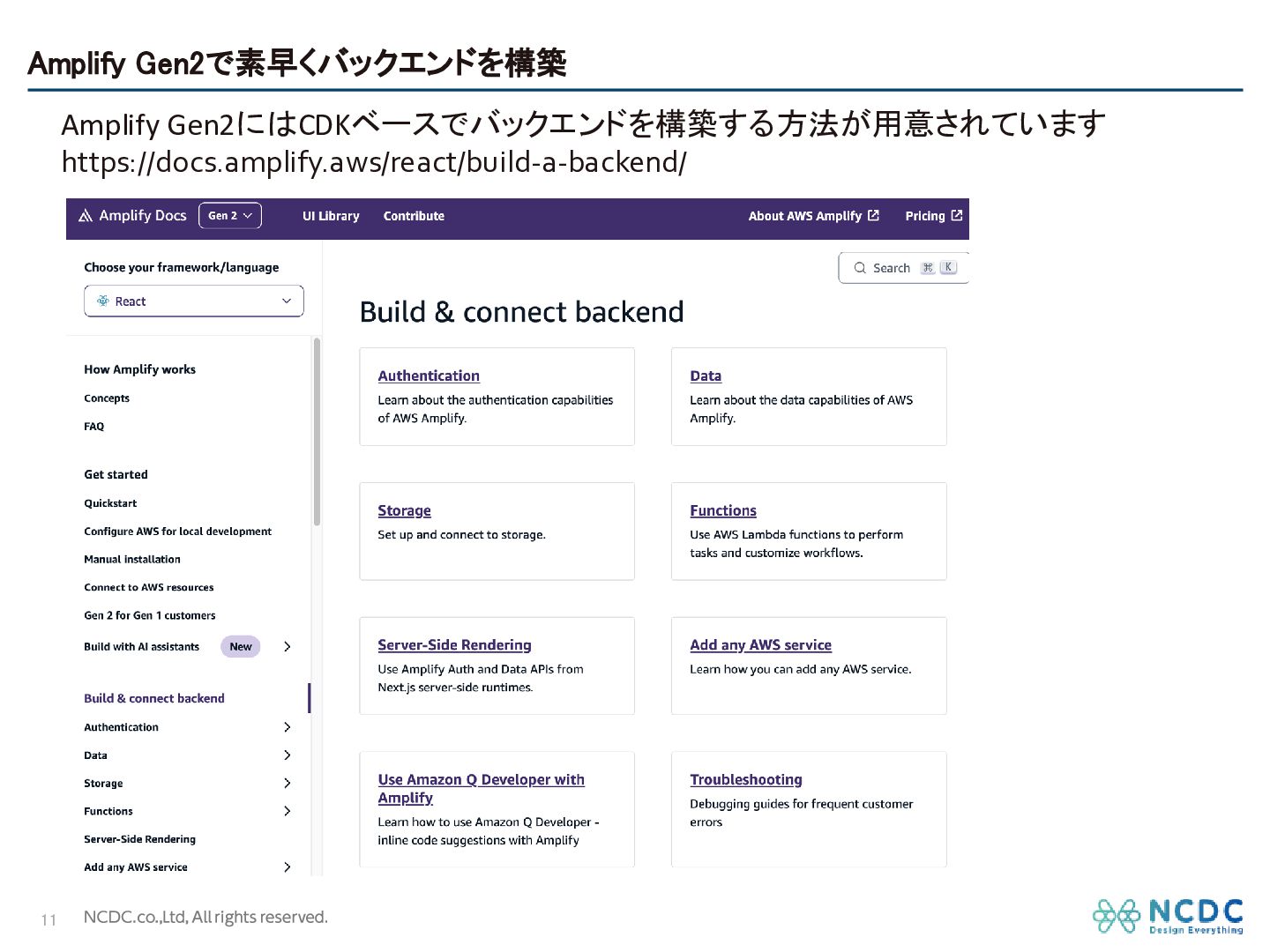Open Manual installation in the sidebar
The width and height of the screenshot is (1270, 952).
click(x=132, y=560)
